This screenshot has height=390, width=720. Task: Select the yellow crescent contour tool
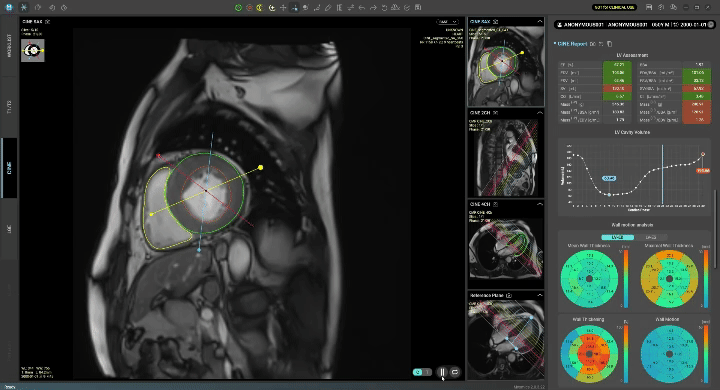(x=260, y=7)
